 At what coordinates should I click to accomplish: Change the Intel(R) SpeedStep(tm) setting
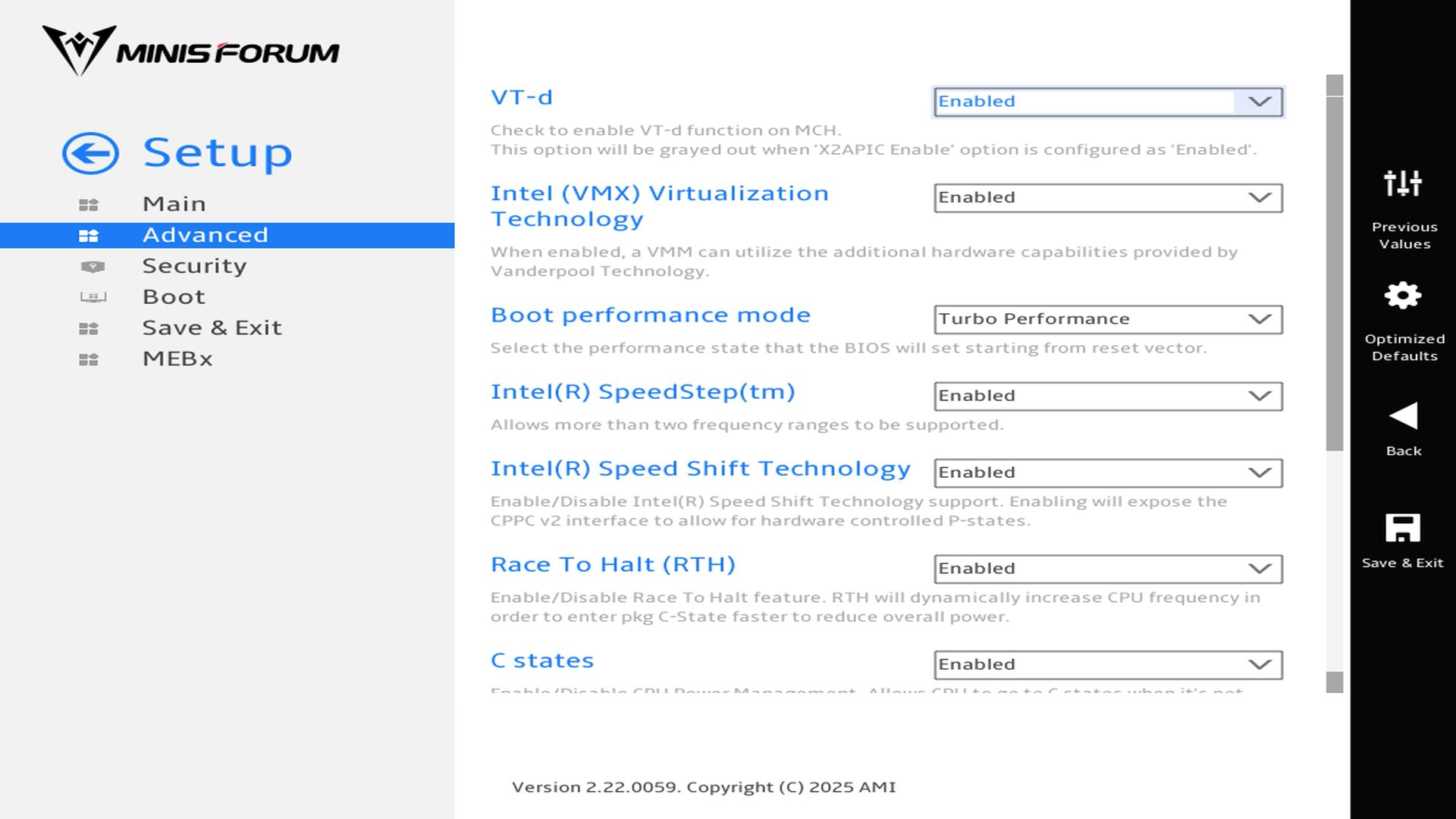[x=1107, y=396]
